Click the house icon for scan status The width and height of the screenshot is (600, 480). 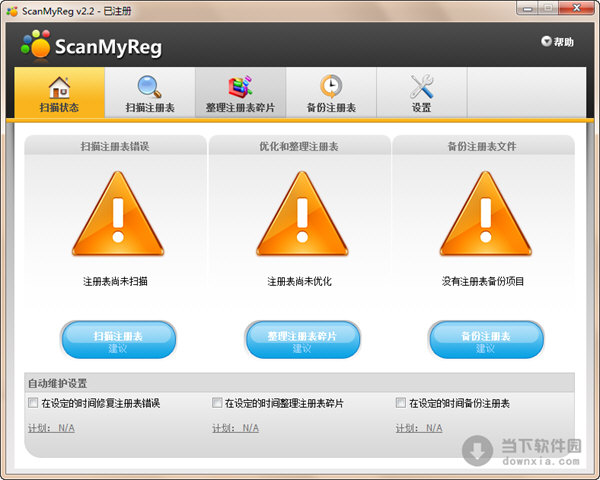coord(59,87)
